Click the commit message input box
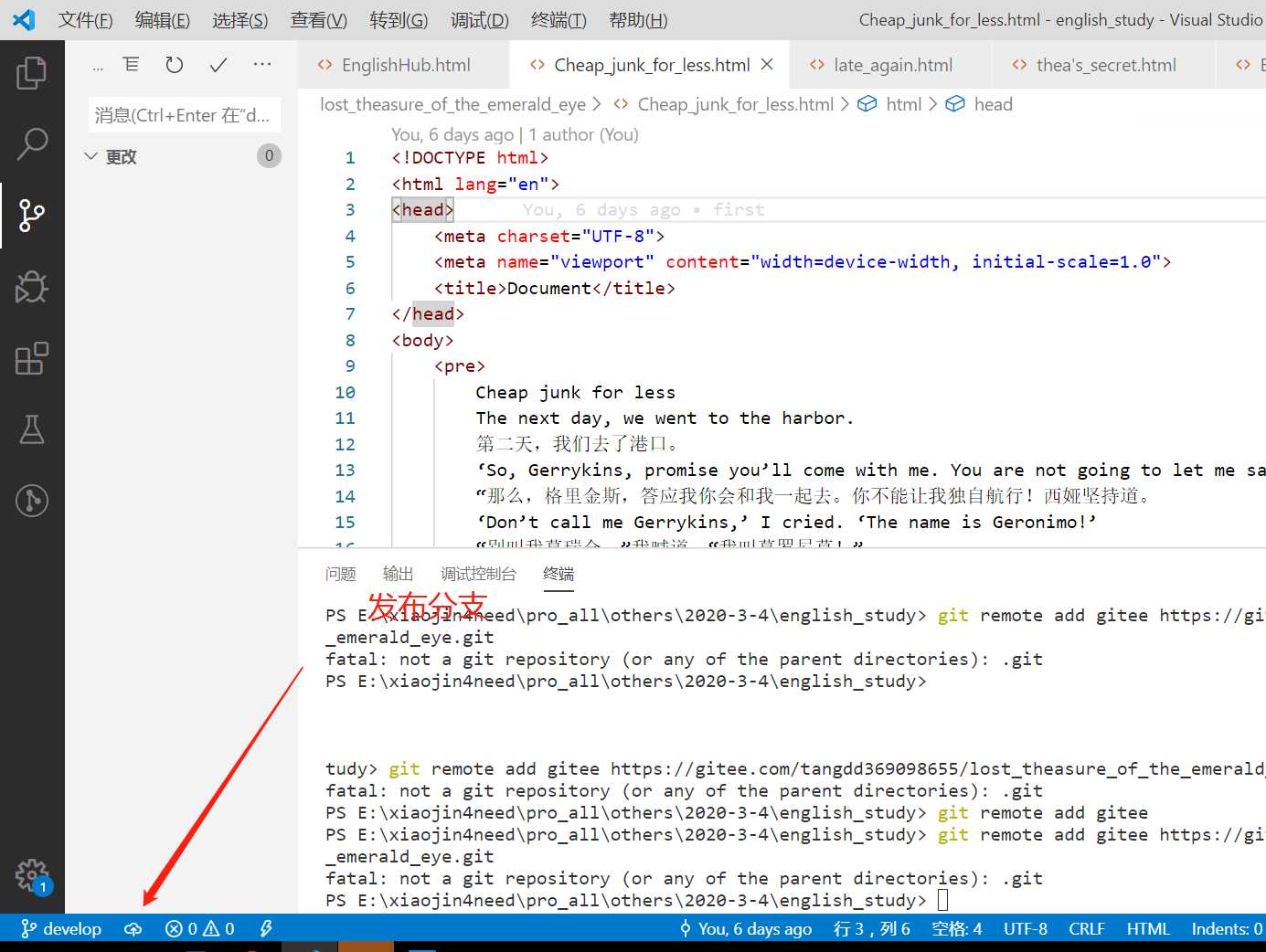 185,115
